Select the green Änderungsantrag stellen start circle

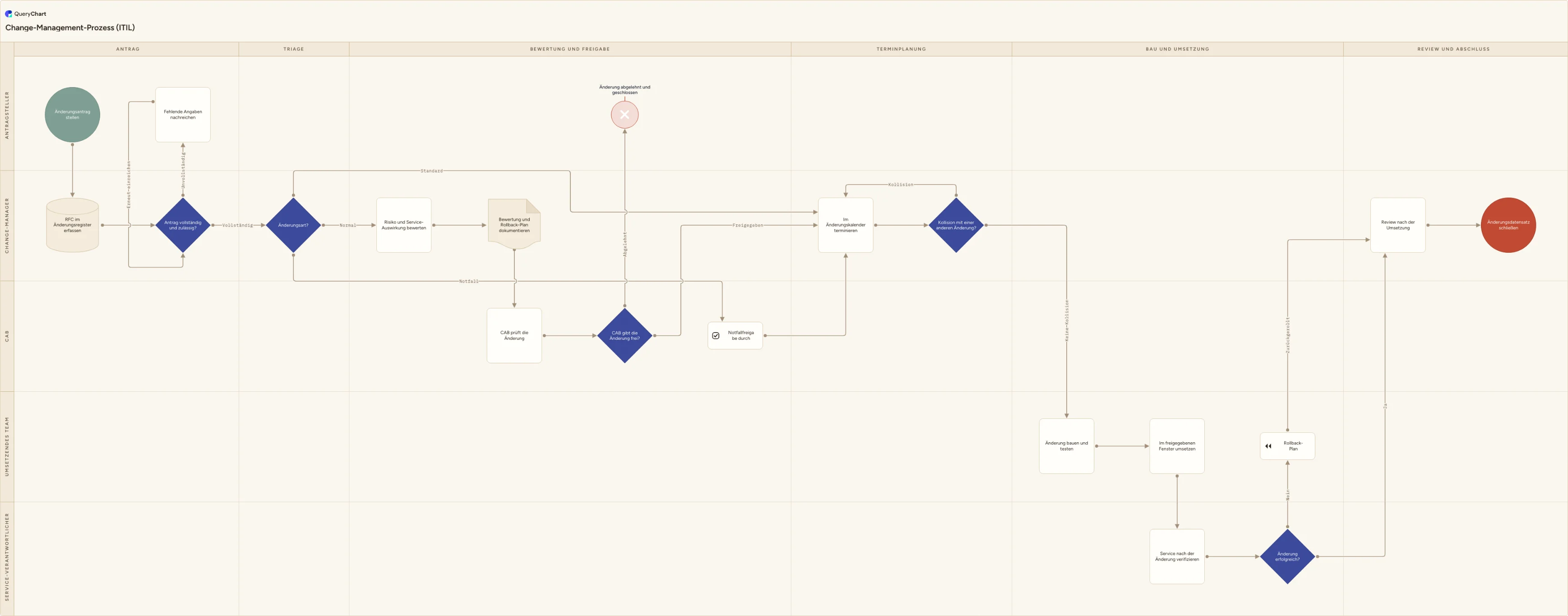point(73,115)
